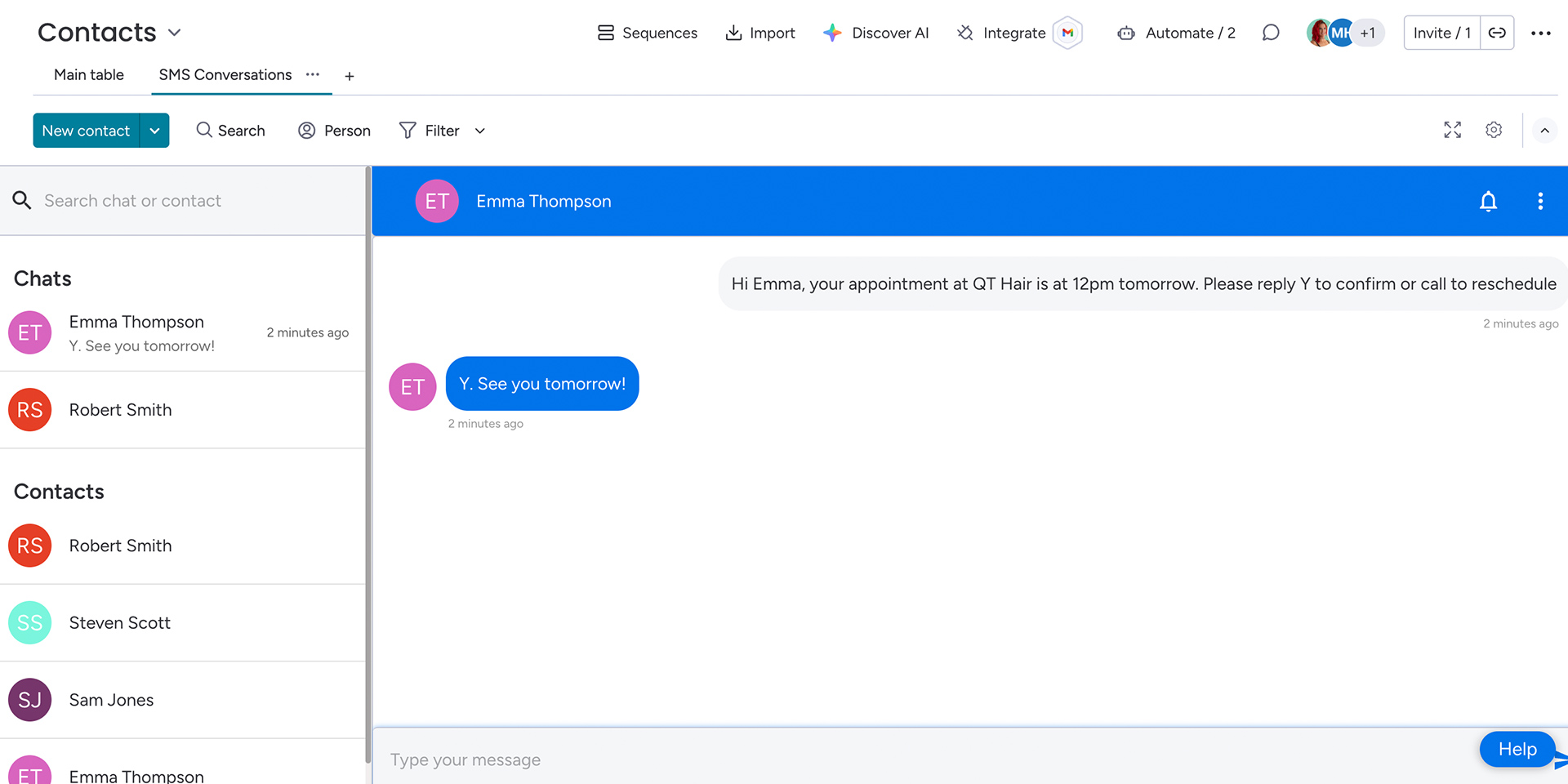Screen dimensions: 1568x784
Task: Click the Invite / 1 button
Action: point(1441,33)
